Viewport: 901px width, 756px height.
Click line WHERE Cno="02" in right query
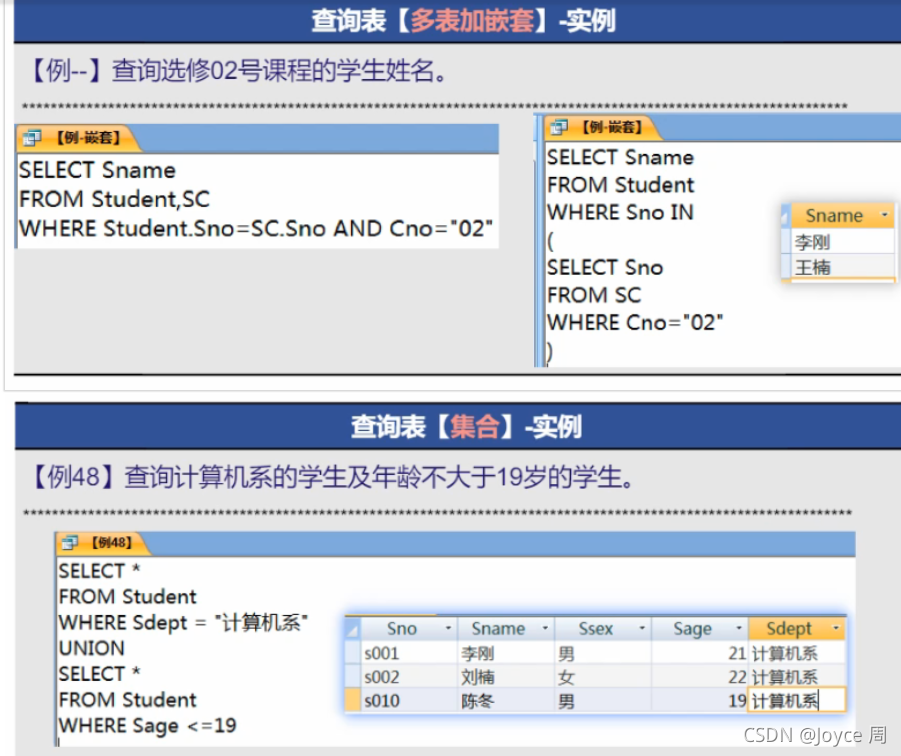pyautogui.click(x=635, y=322)
